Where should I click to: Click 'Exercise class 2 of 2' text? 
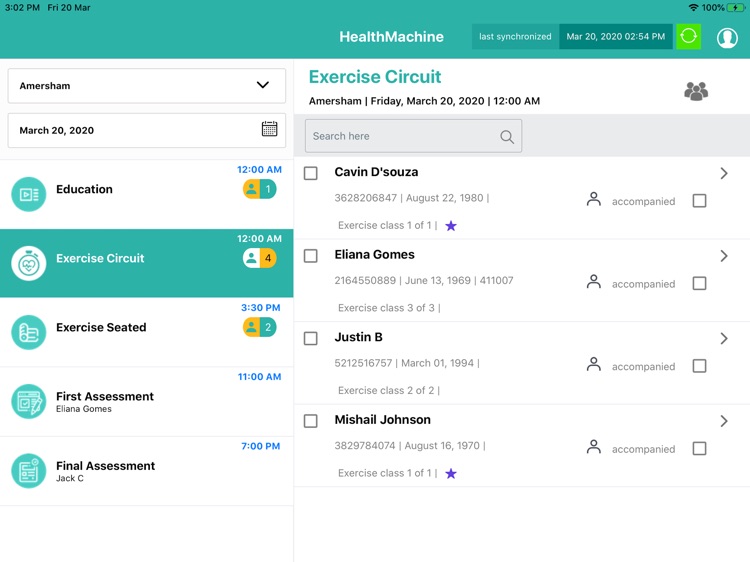point(386,391)
